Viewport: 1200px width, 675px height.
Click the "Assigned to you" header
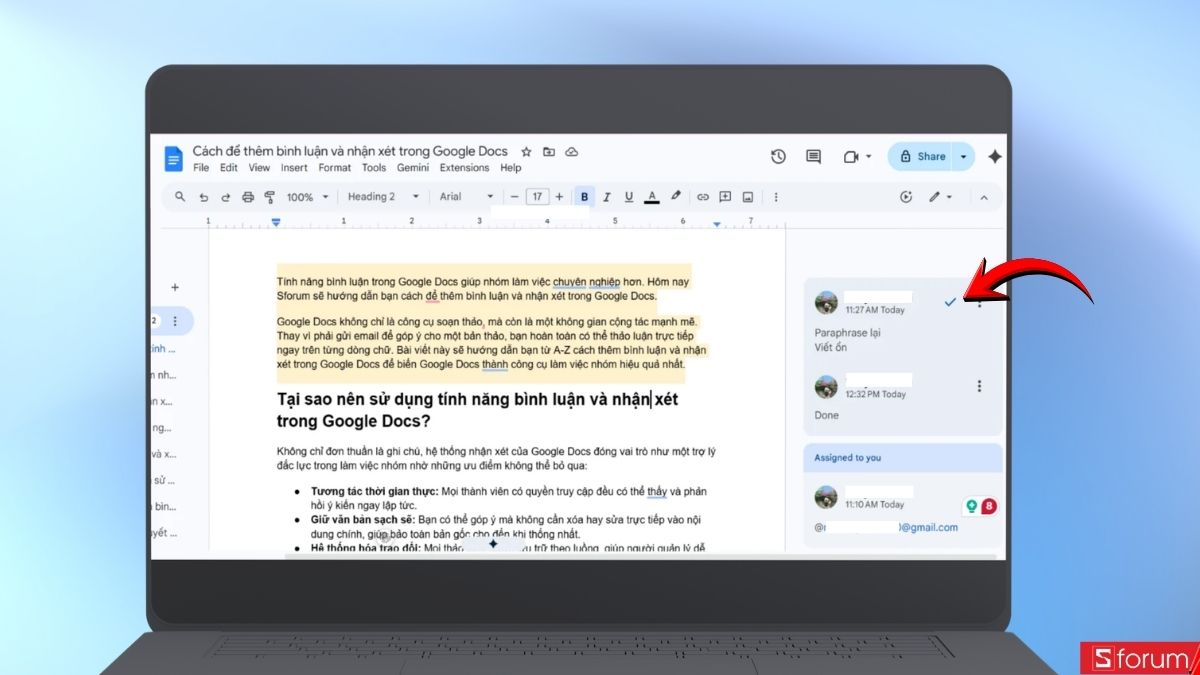tap(847, 458)
